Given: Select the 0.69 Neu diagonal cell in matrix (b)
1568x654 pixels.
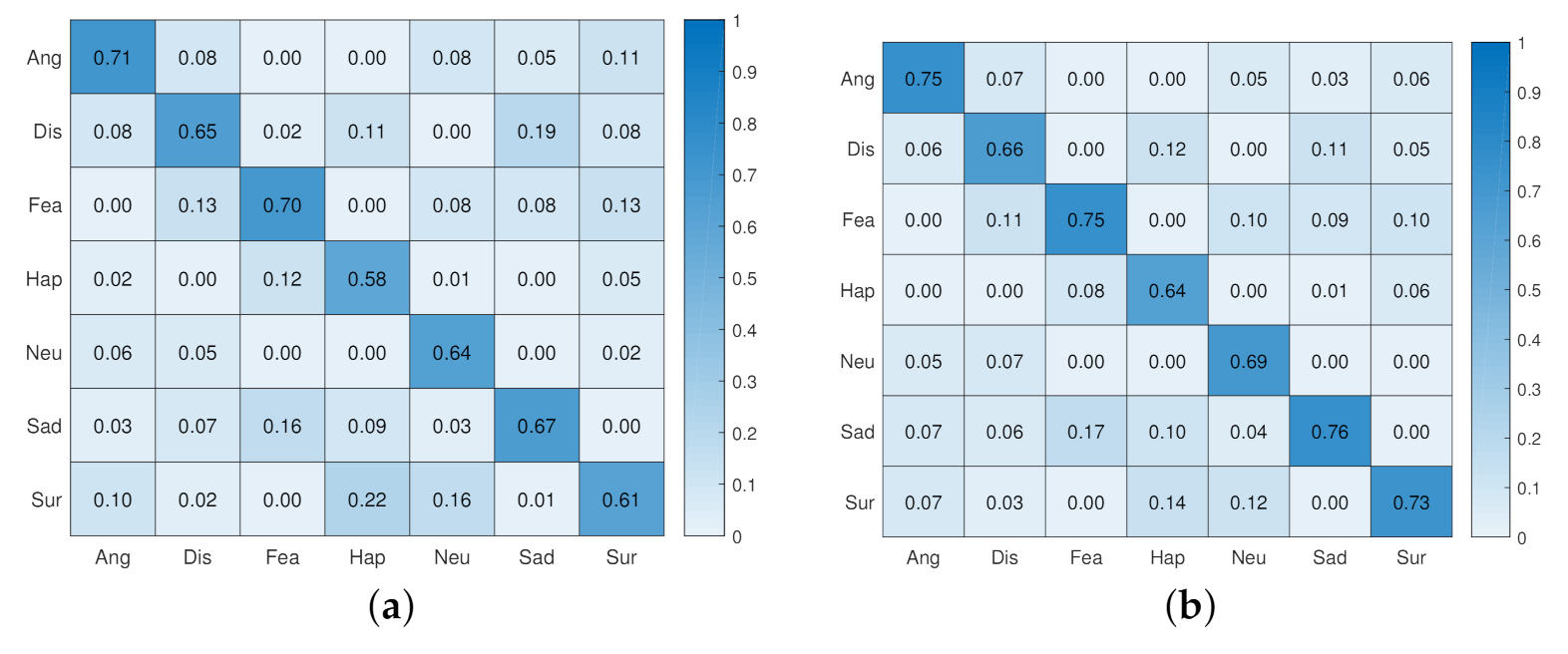Looking at the screenshot, I should (x=1249, y=360).
